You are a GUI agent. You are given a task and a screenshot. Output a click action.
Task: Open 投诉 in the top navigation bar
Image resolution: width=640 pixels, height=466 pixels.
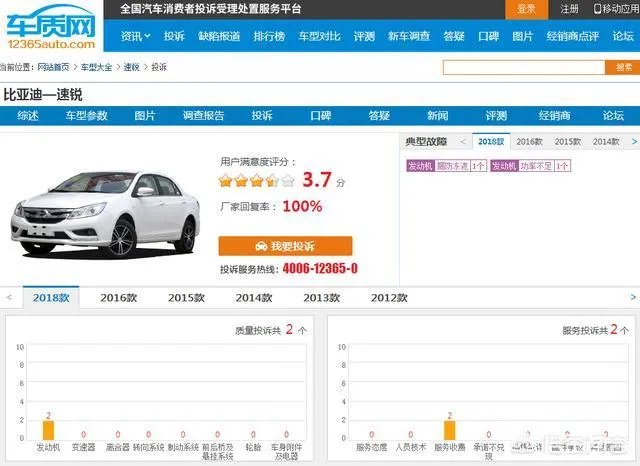coord(174,36)
